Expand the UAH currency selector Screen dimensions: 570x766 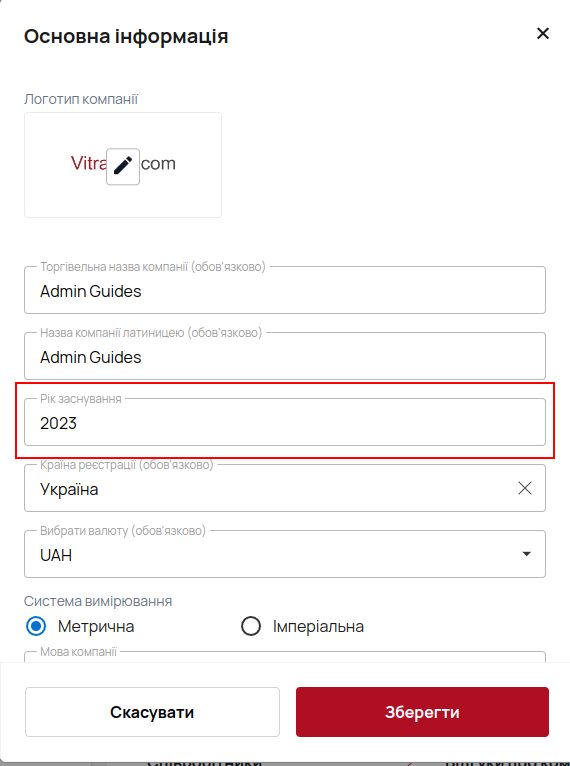pos(285,554)
